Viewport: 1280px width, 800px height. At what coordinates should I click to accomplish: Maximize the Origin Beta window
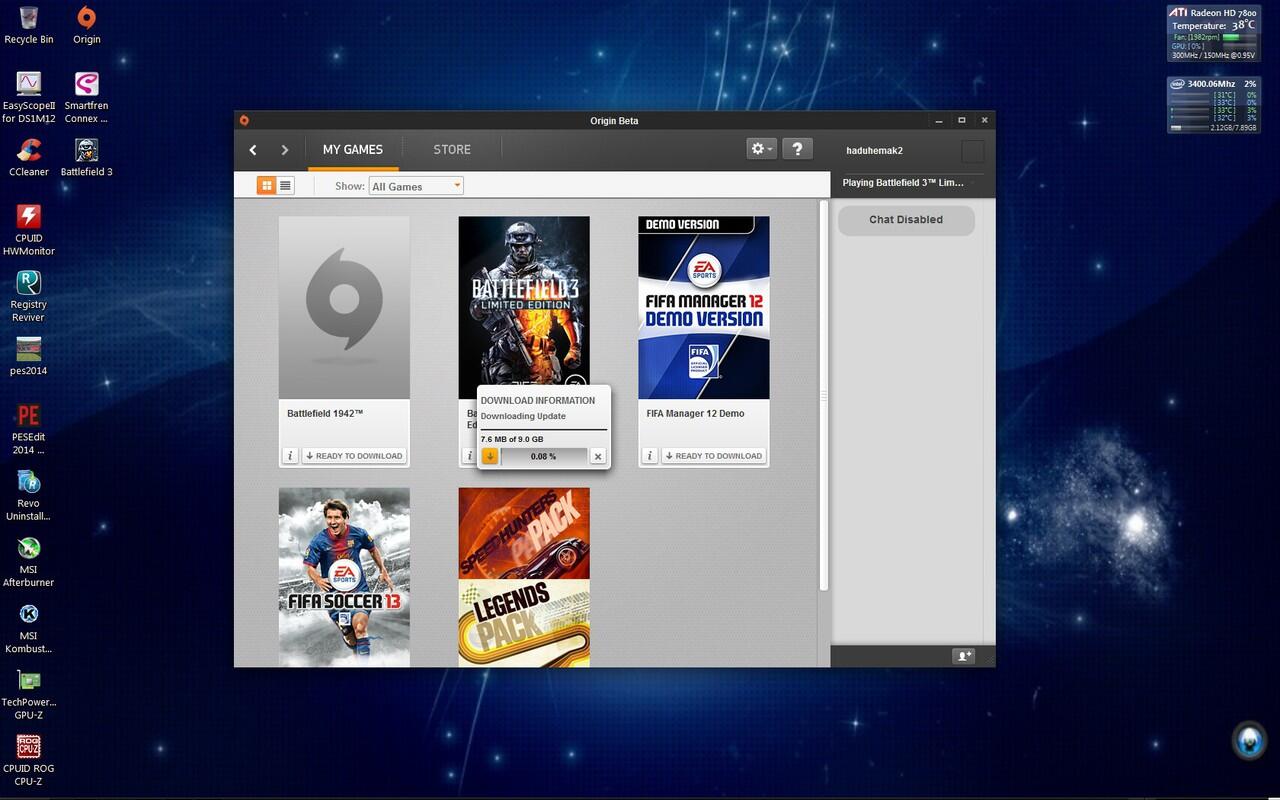coord(962,120)
